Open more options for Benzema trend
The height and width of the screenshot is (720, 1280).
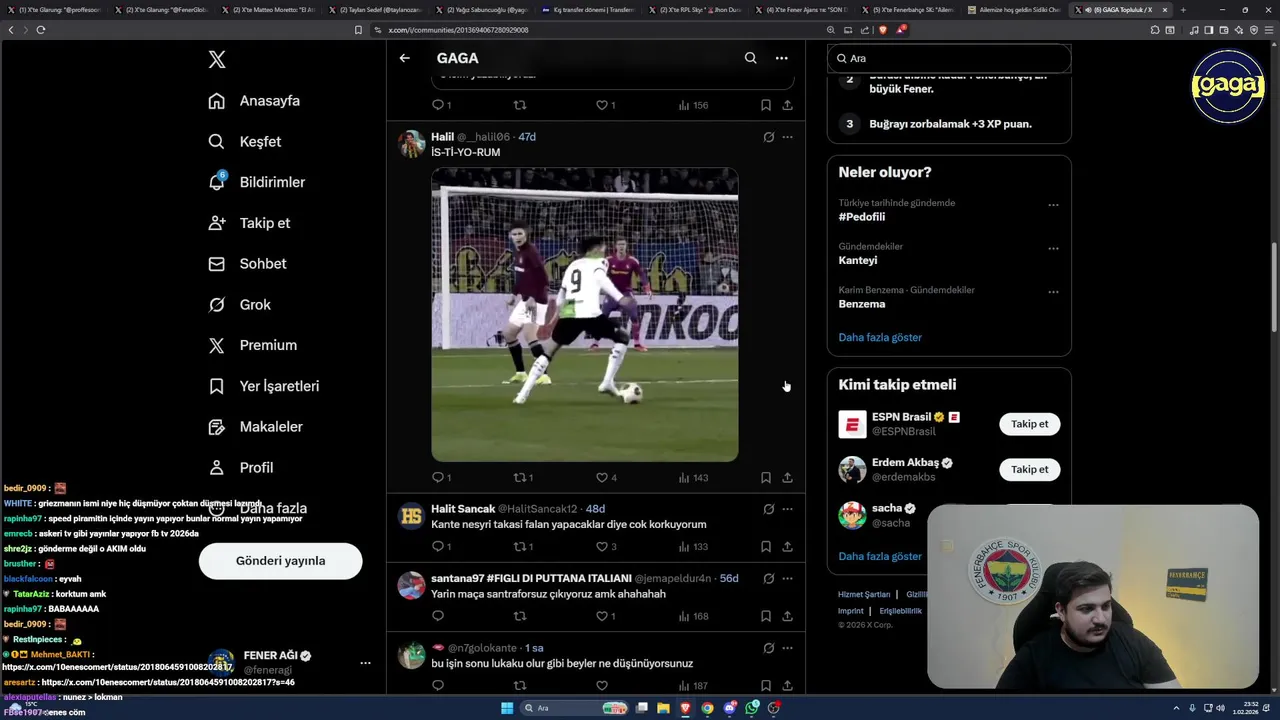(x=1053, y=292)
